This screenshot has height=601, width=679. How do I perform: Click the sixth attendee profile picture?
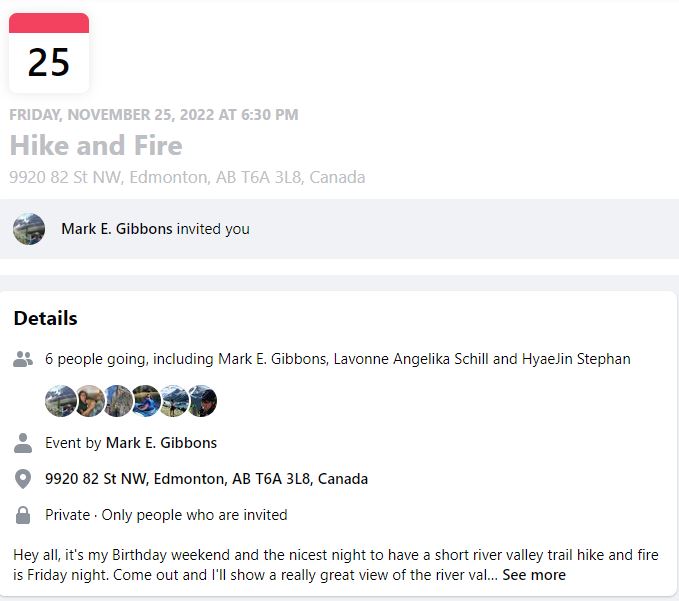(203, 401)
